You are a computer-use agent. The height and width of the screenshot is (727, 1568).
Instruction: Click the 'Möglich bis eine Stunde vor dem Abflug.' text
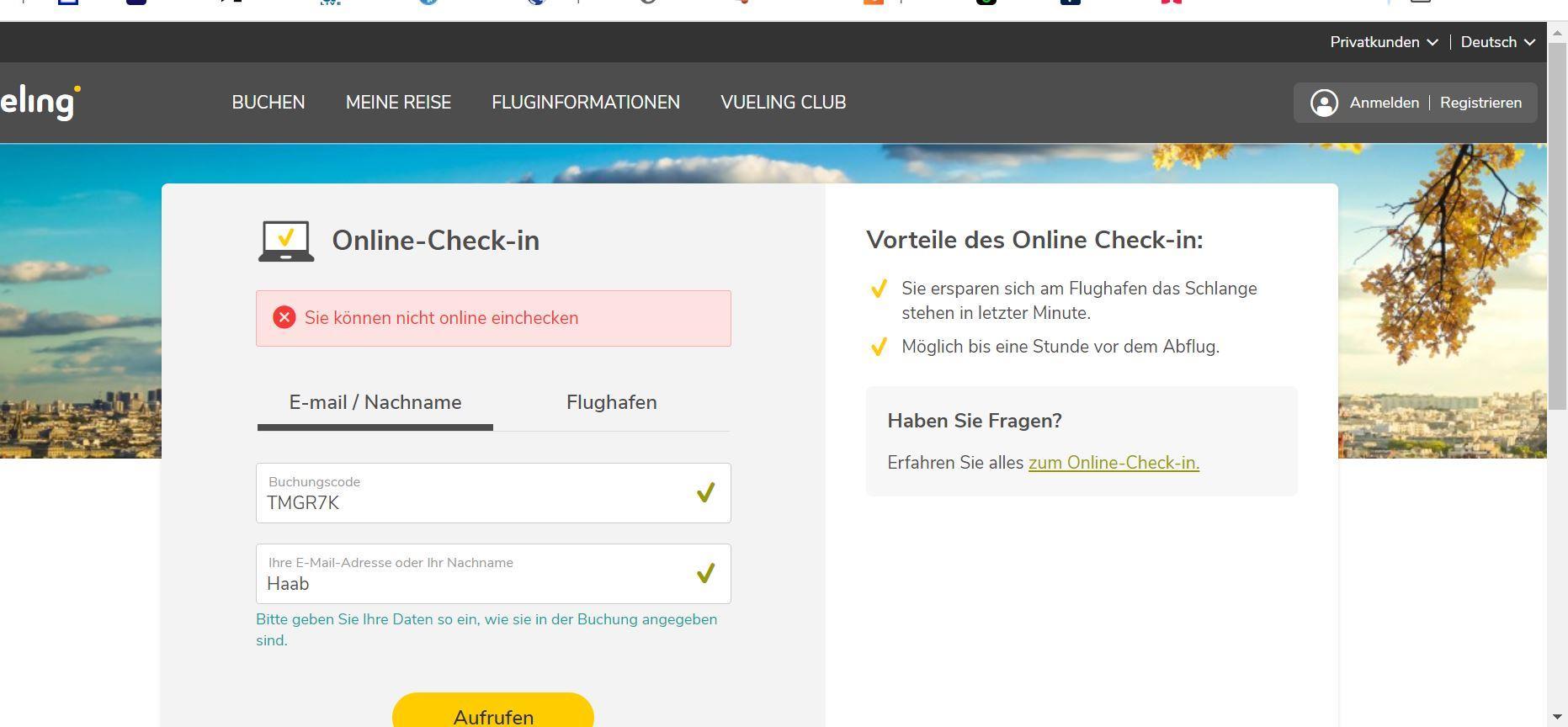click(1060, 347)
